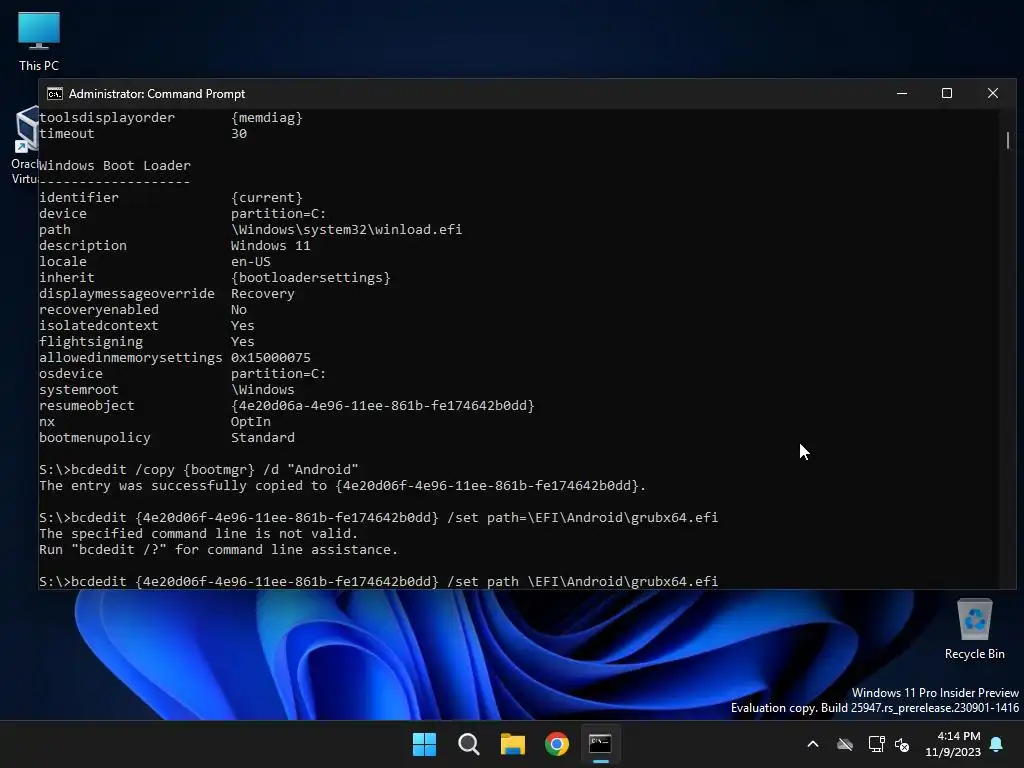Click the "OptIn" nx value
This screenshot has width=1024, height=768.
(250, 422)
